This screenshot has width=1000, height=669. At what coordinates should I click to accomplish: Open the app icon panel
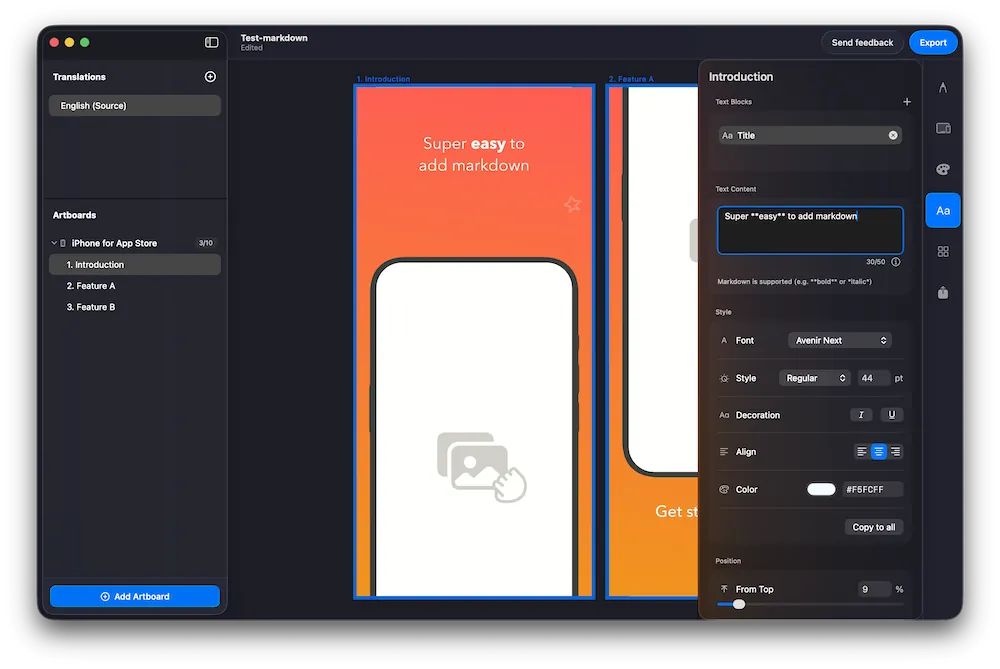[x=941, y=292]
